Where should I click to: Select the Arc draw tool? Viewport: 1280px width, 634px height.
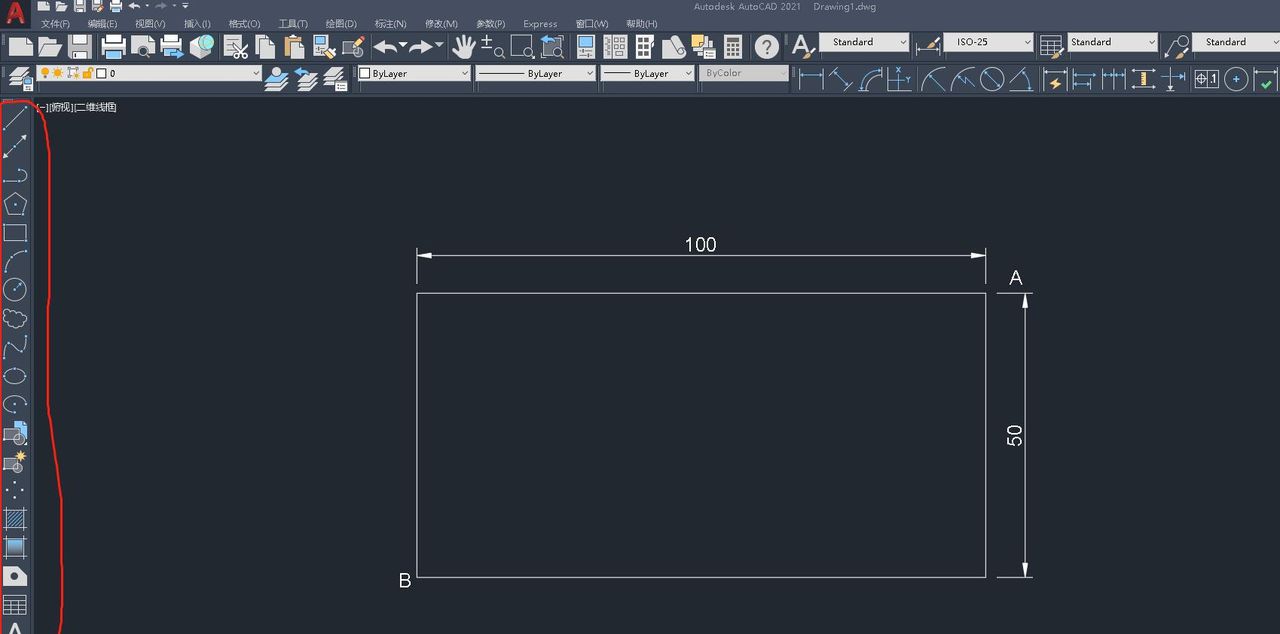[15, 262]
